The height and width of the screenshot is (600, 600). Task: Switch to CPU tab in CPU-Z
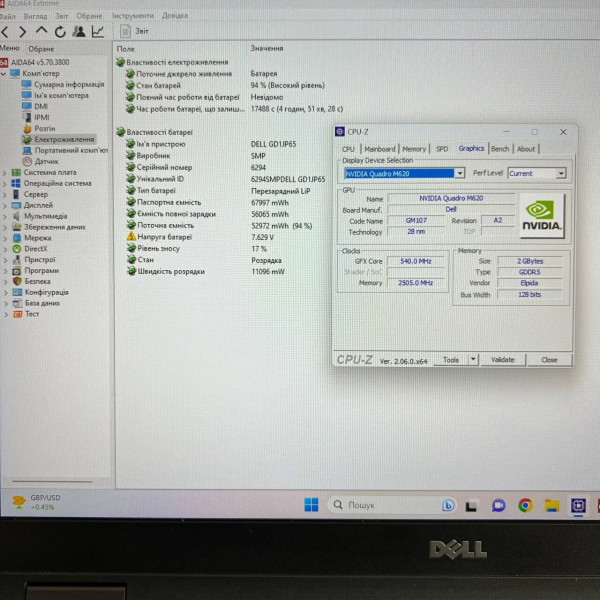[348, 149]
